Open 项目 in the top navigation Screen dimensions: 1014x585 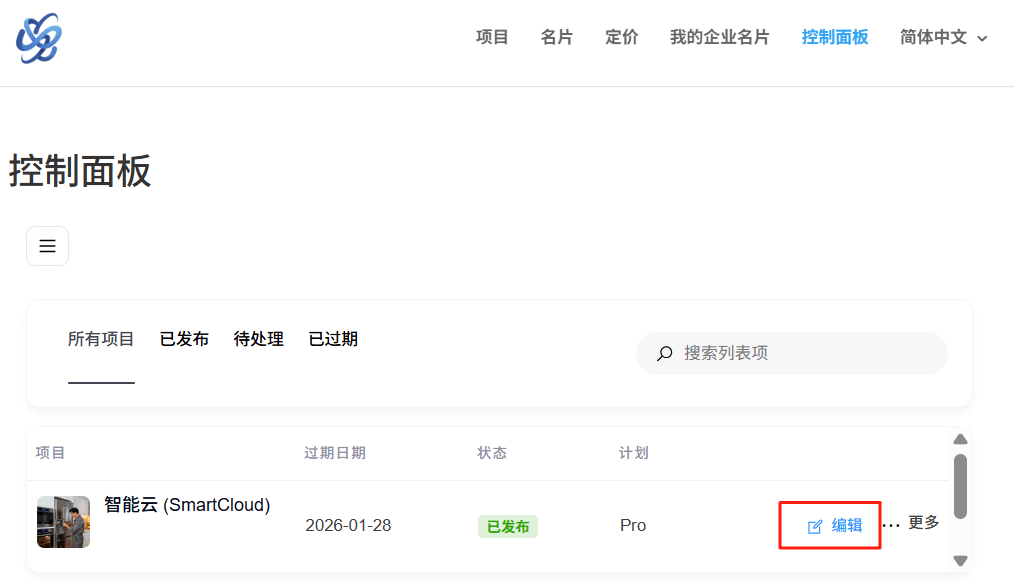pyautogui.click(x=492, y=37)
